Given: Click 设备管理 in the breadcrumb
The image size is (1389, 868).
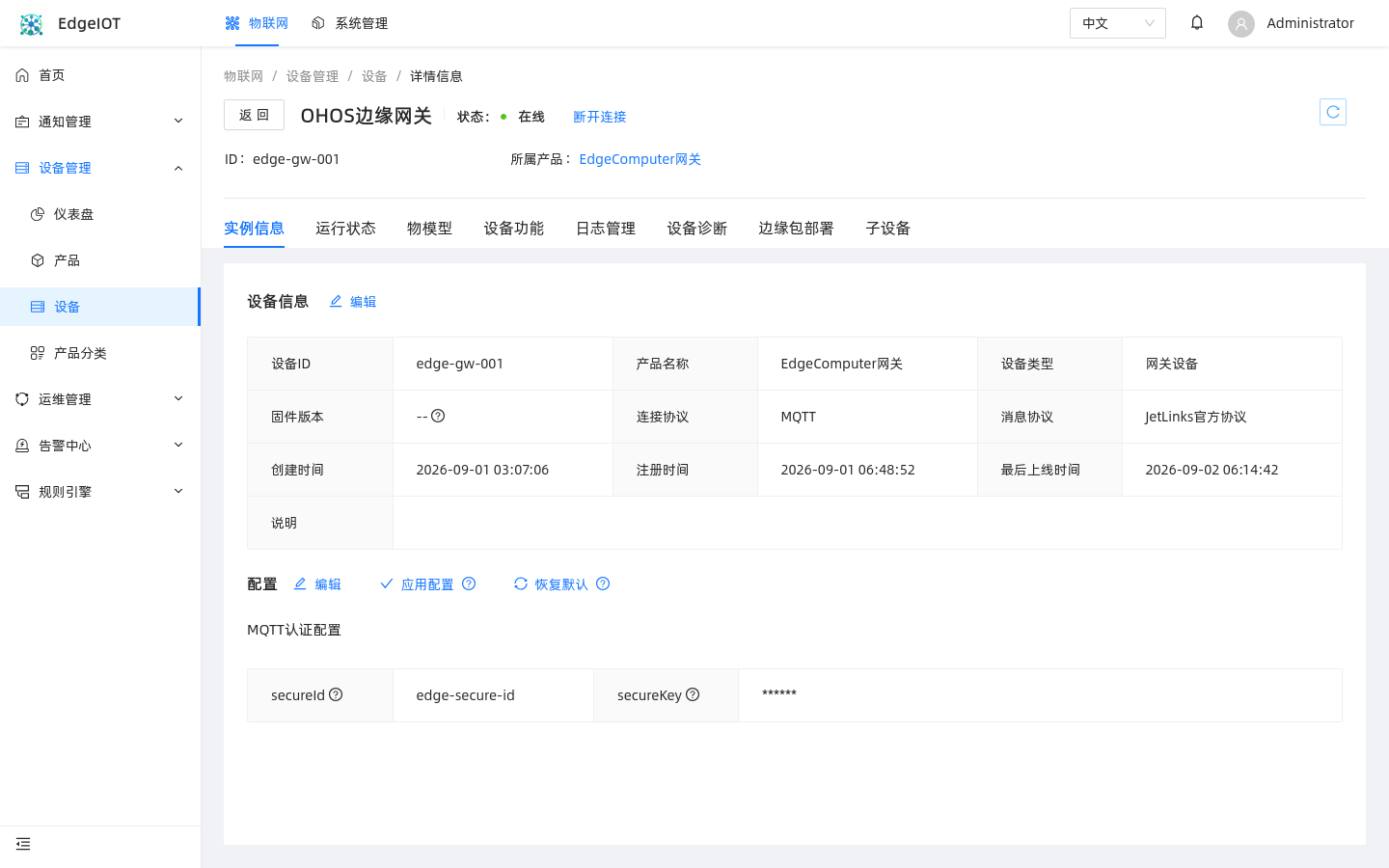Looking at the screenshot, I should [x=313, y=76].
